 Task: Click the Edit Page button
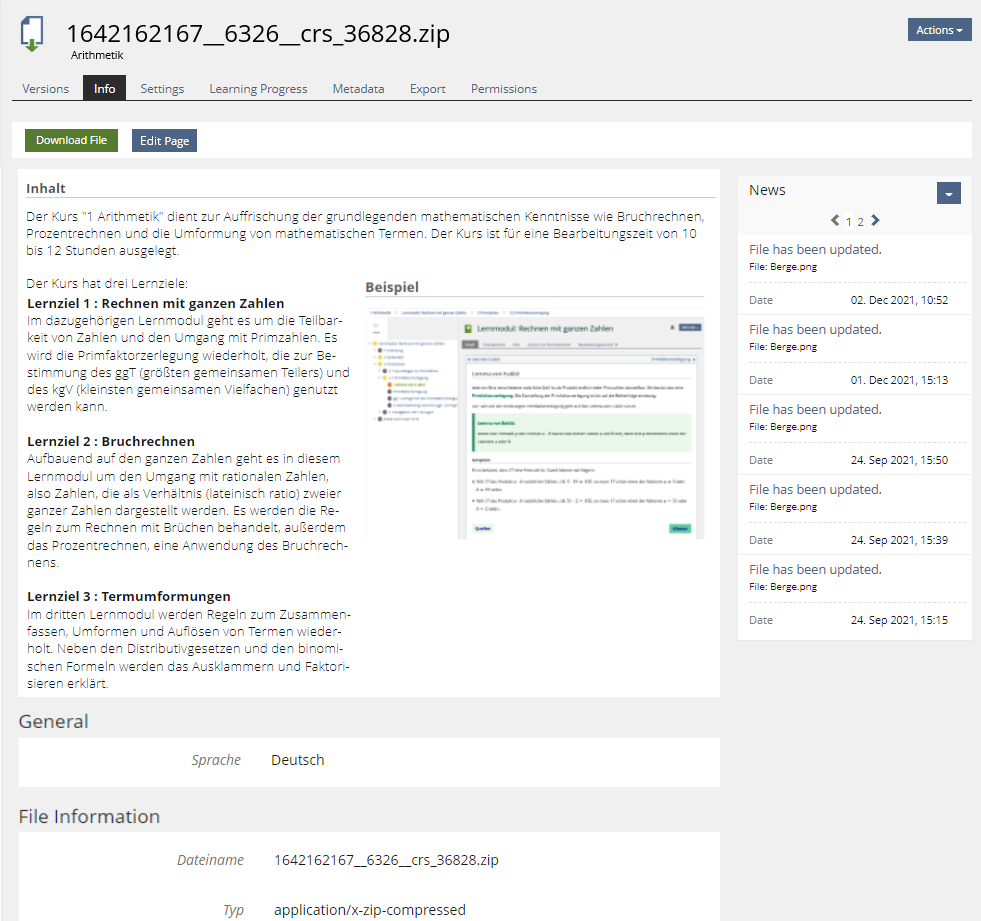pyautogui.click(x=164, y=141)
